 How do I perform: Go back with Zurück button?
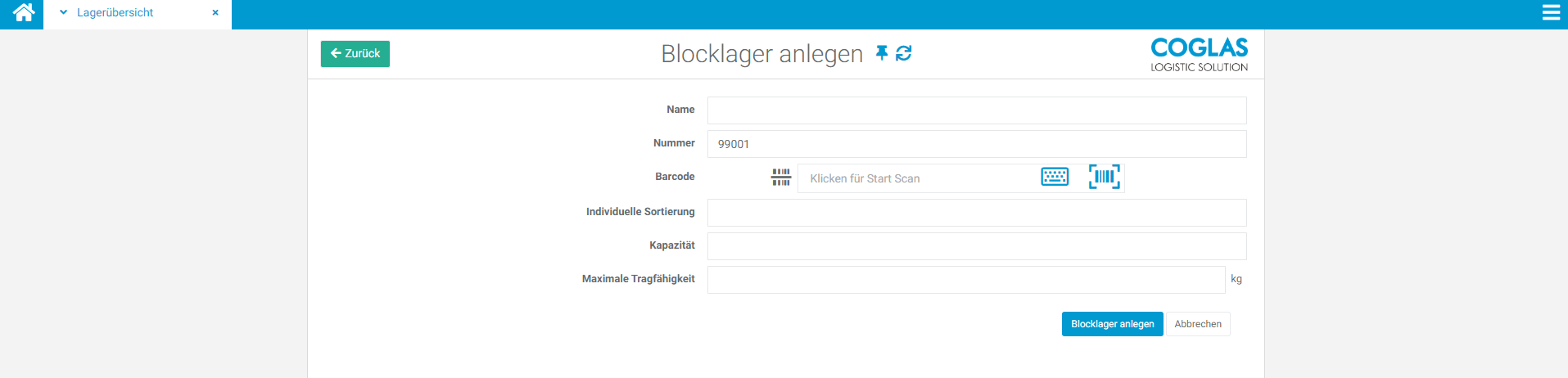[355, 54]
